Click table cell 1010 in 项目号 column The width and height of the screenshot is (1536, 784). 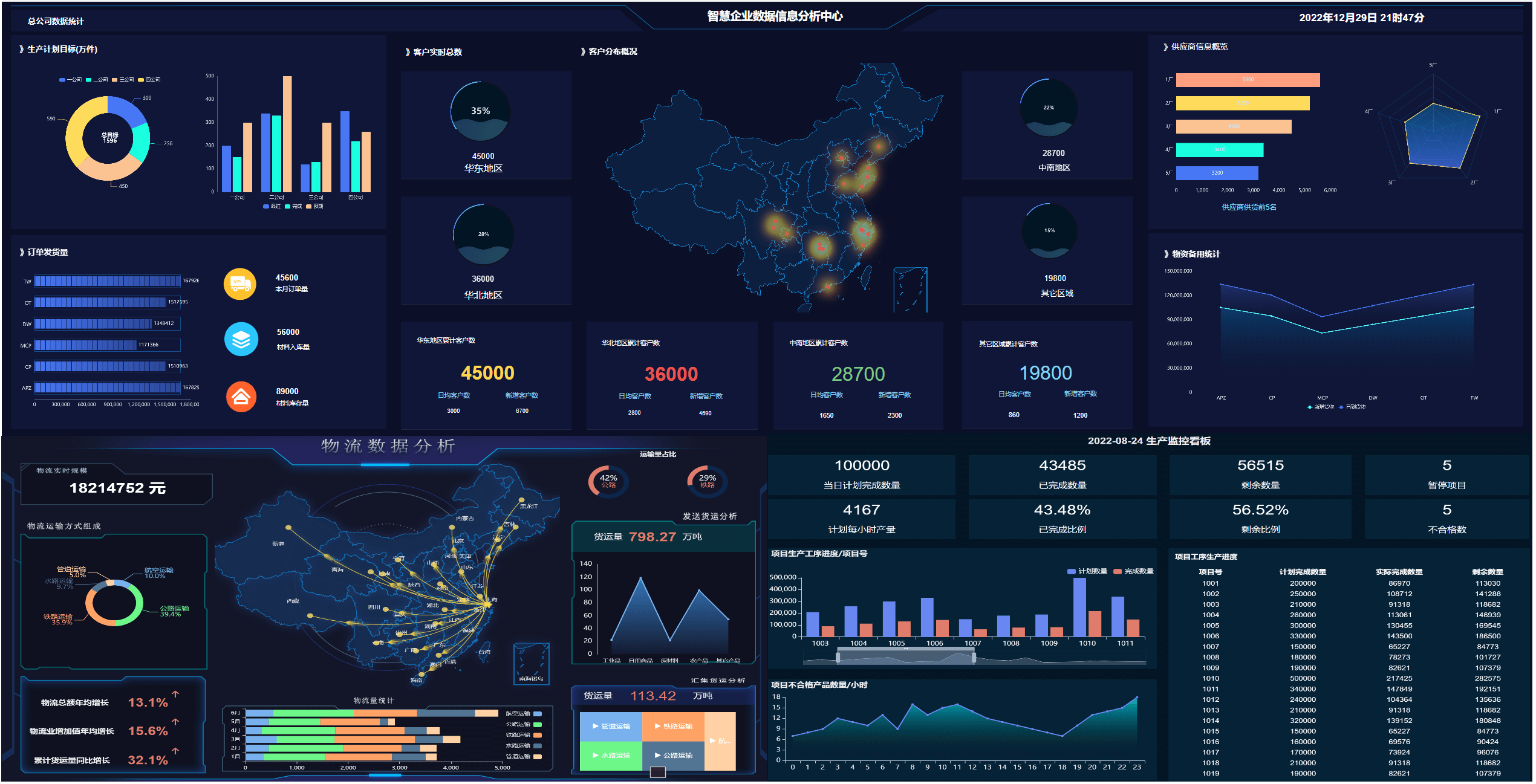click(x=1211, y=679)
